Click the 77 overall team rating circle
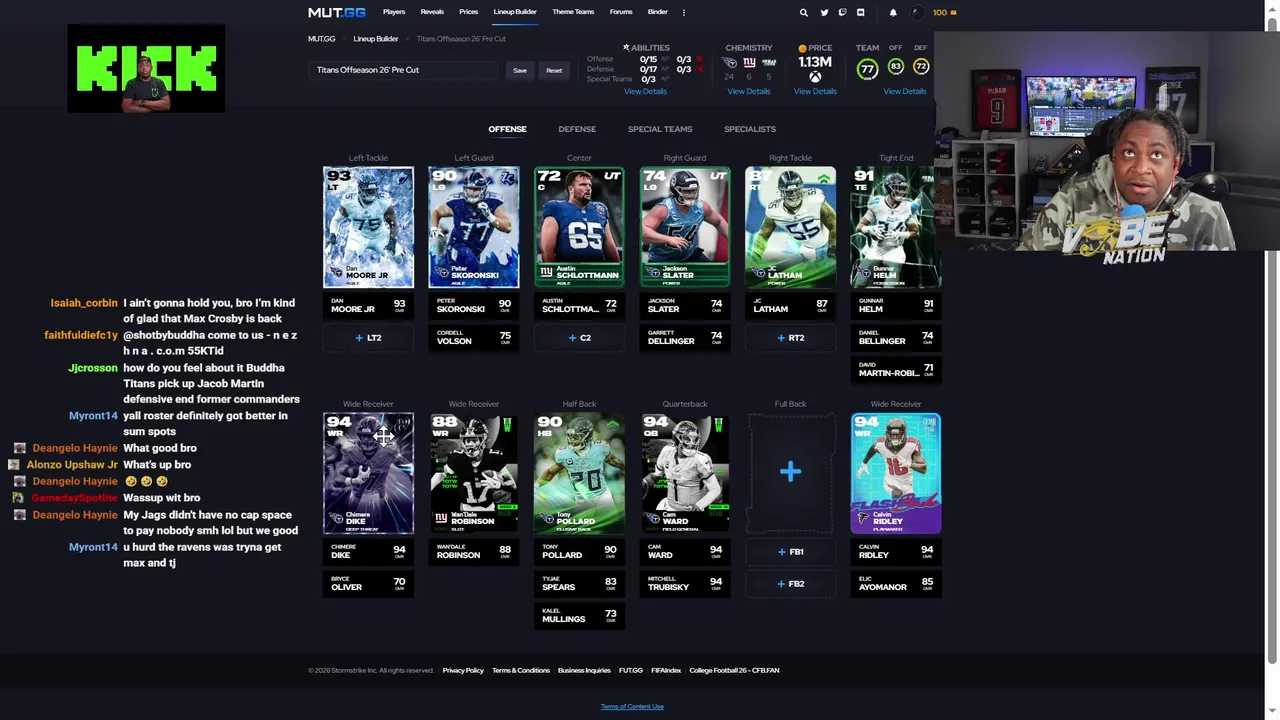This screenshot has width=1280, height=720. pyautogui.click(x=867, y=69)
